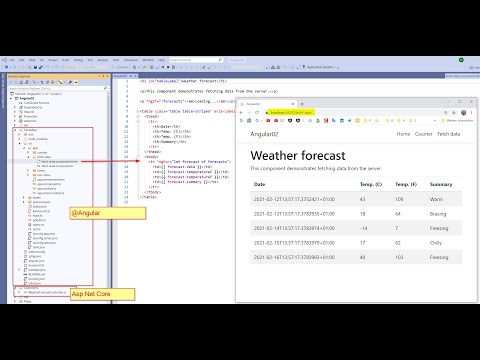Open Chrome three-dot menu
The height and width of the screenshot is (360, 480).
(x=471, y=113)
